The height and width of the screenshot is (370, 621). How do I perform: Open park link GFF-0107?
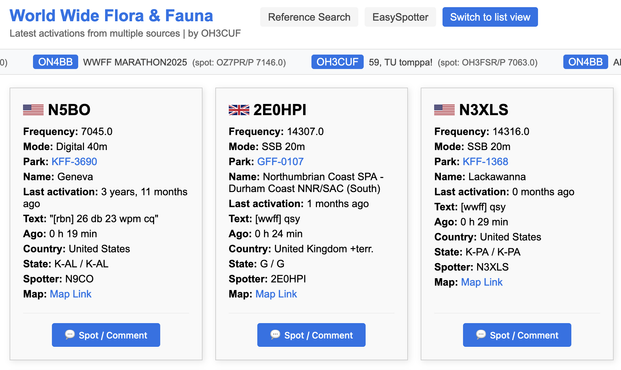[280, 162]
